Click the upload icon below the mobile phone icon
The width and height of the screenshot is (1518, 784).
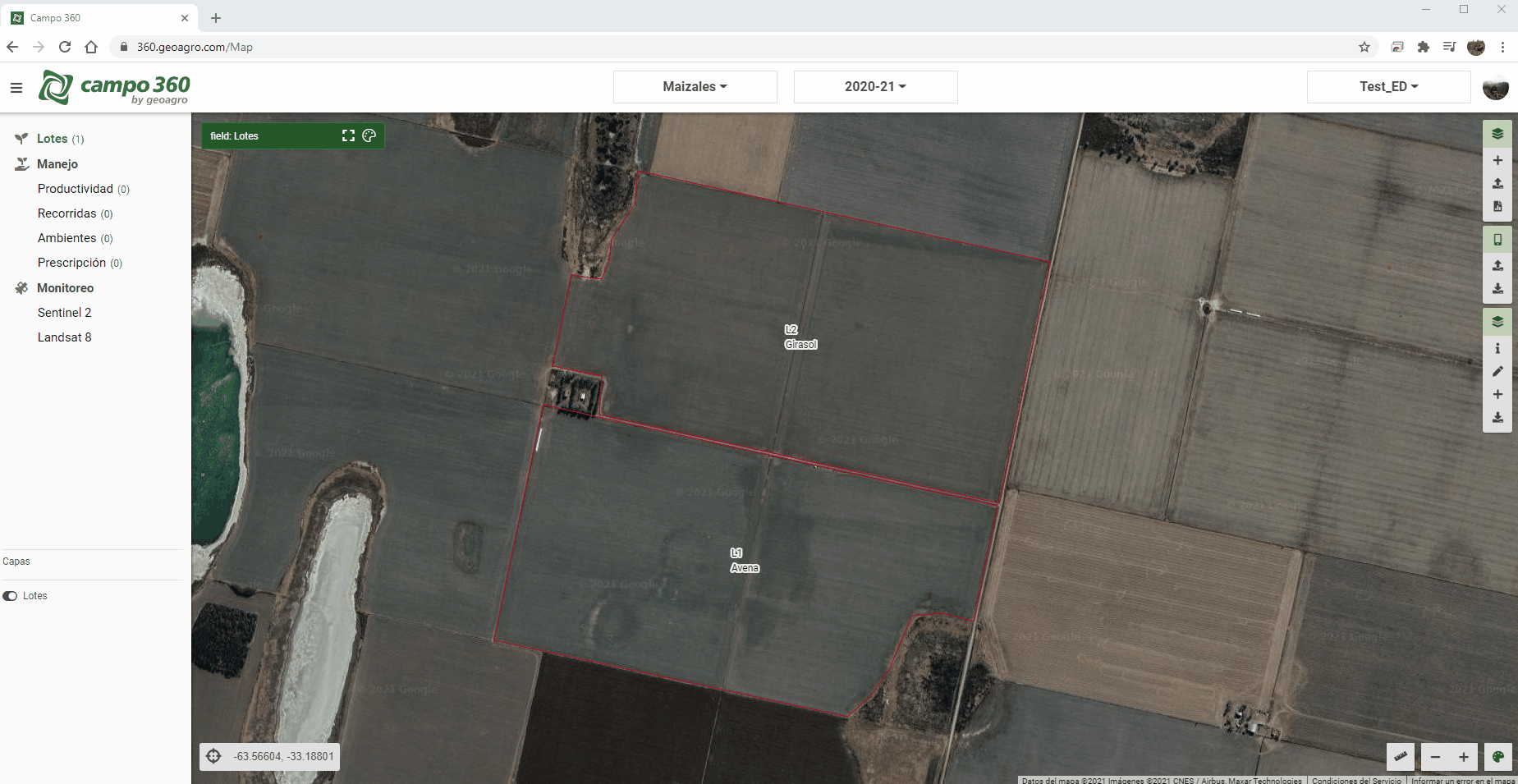click(x=1497, y=265)
